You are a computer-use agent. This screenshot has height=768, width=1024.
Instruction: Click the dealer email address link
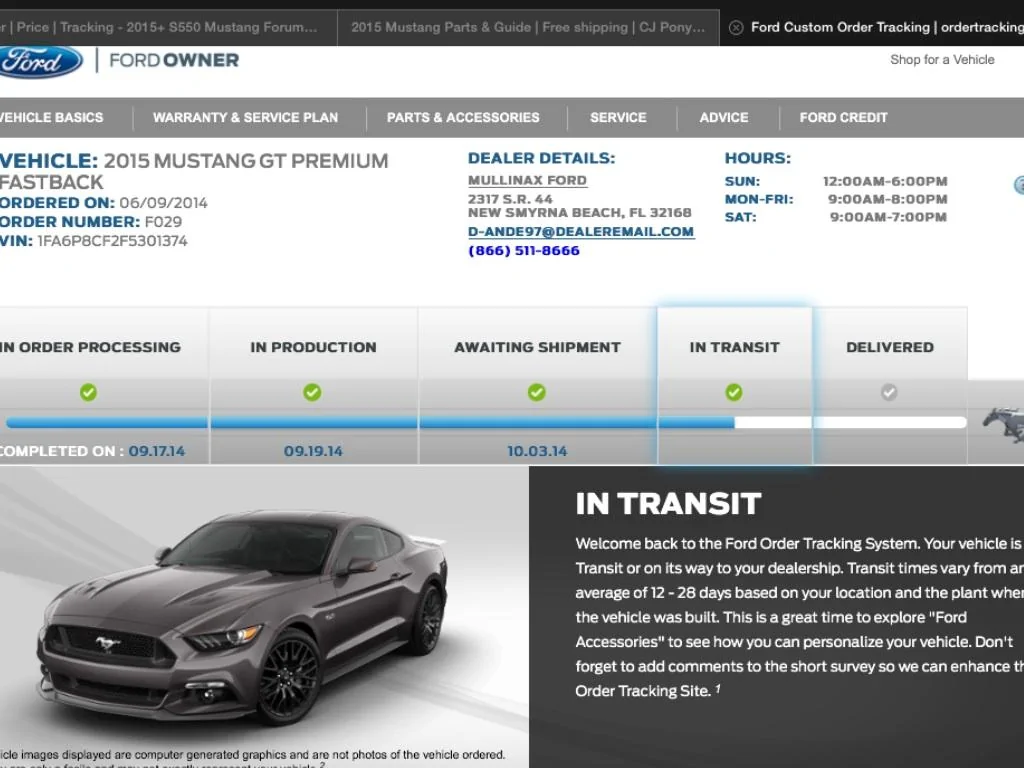click(x=581, y=232)
